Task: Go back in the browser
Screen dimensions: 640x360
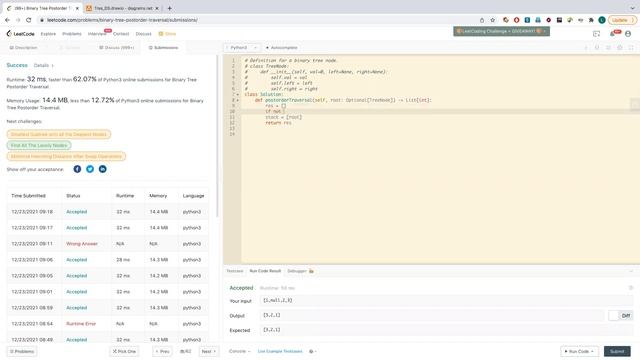Action: [x=7, y=20]
